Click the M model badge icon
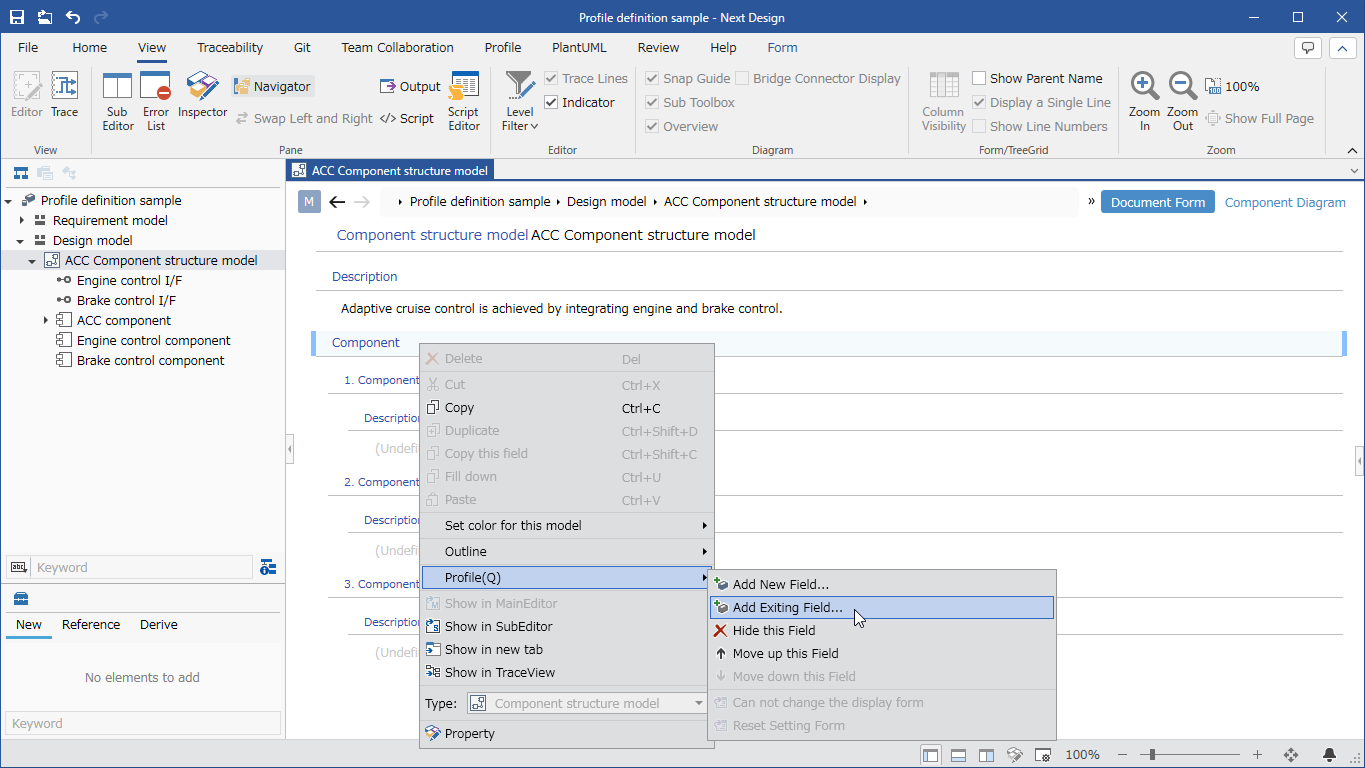The width and height of the screenshot is (1365, 768). pos(309,201)
